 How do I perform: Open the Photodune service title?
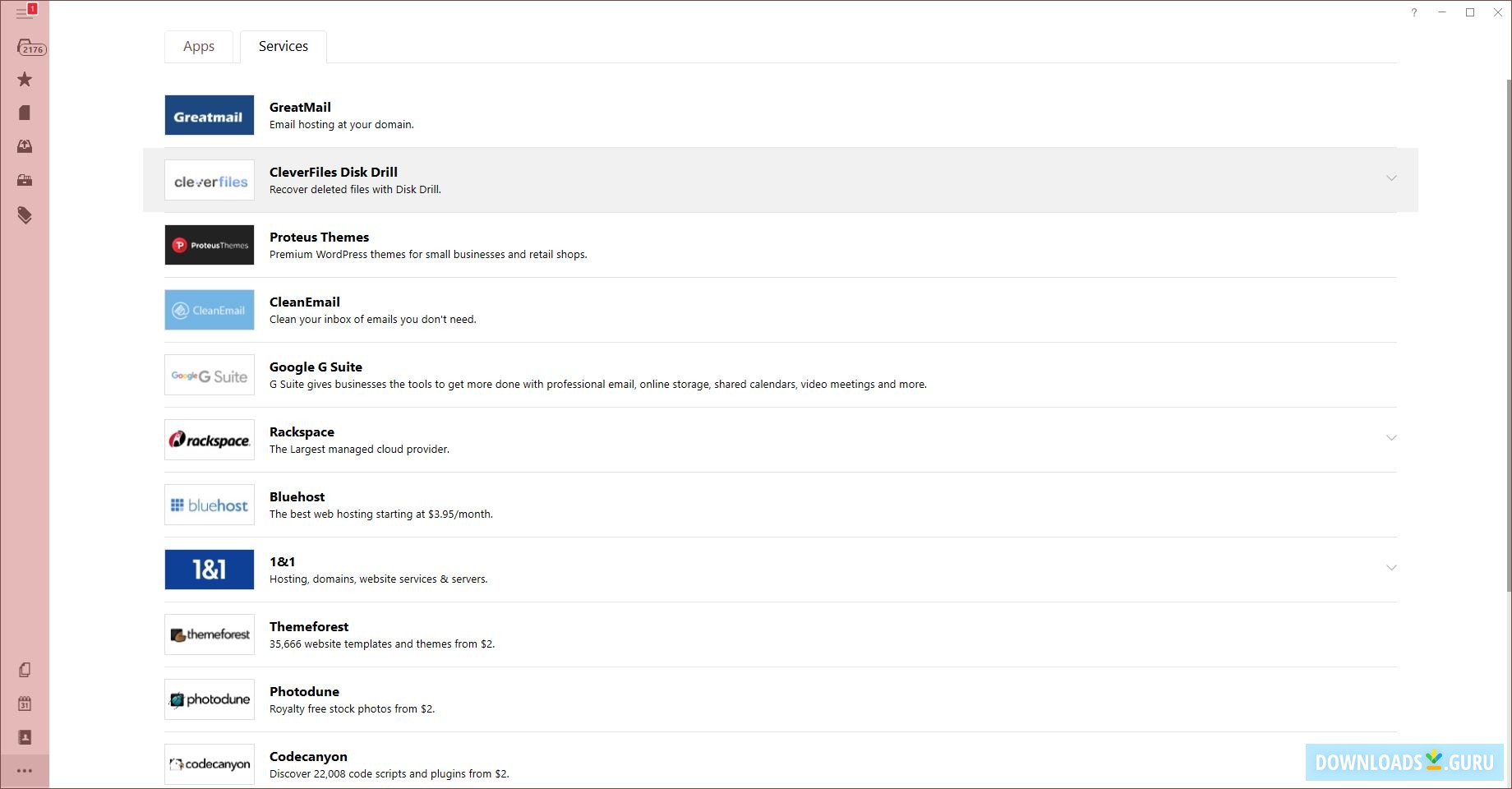click(304, 691)
